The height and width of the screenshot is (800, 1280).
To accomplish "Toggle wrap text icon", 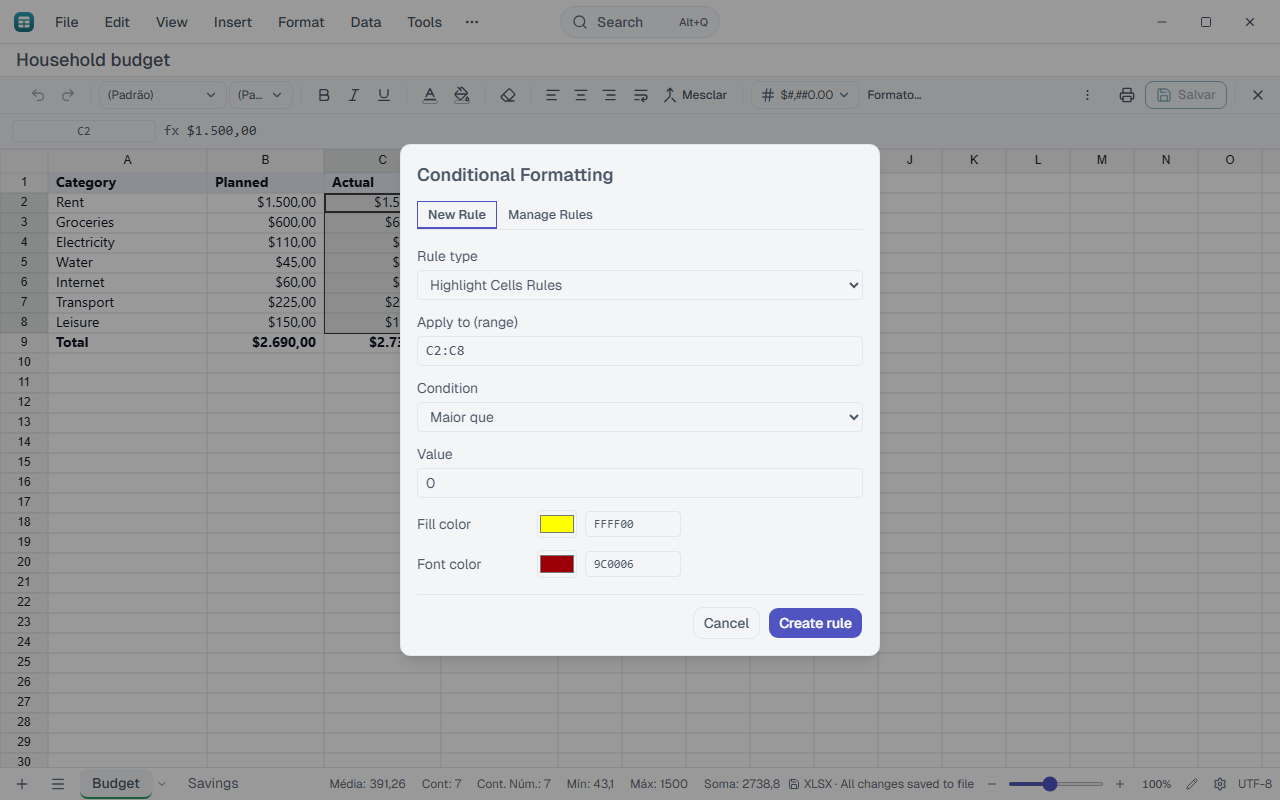I will [x=641, y=95].
